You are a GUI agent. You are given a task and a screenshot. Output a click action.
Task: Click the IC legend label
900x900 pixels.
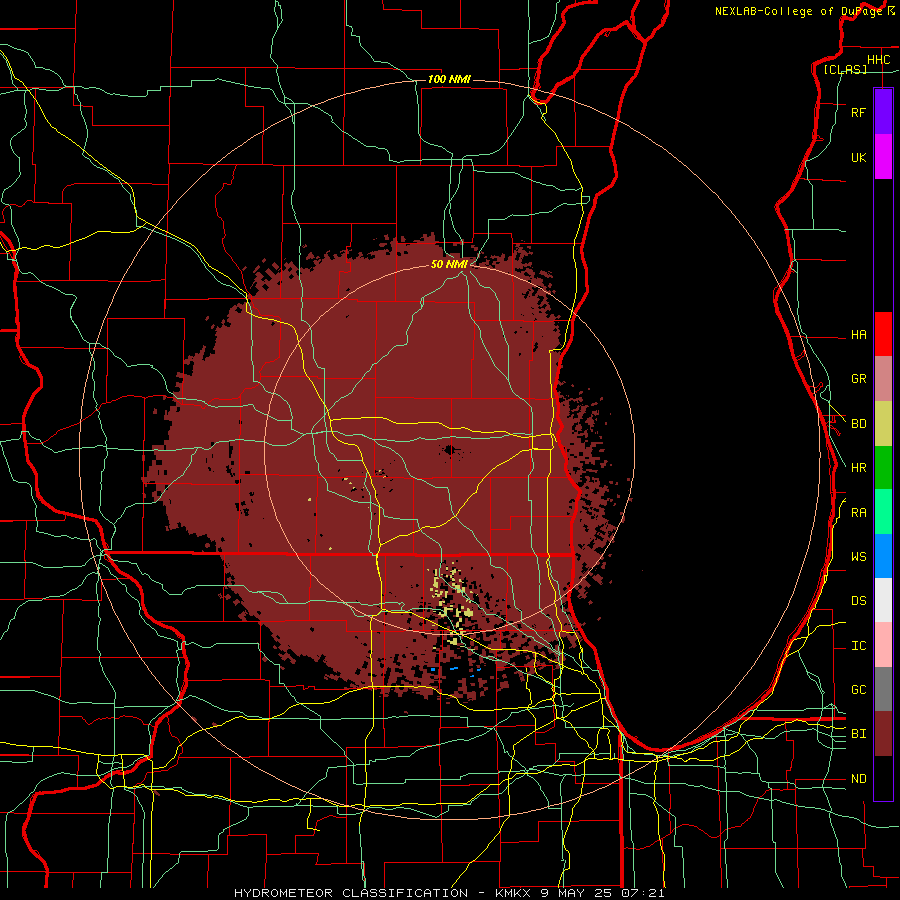858,646
